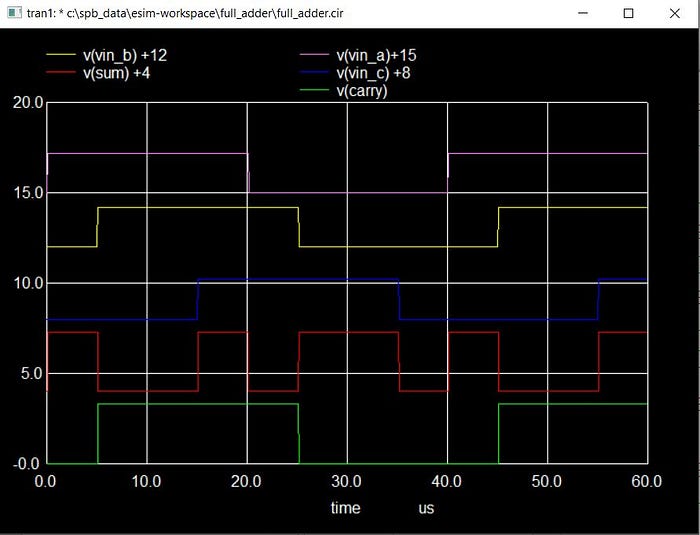Click the 0.0 x-axis time label
The image size is (700, 535).
(46, 481)
